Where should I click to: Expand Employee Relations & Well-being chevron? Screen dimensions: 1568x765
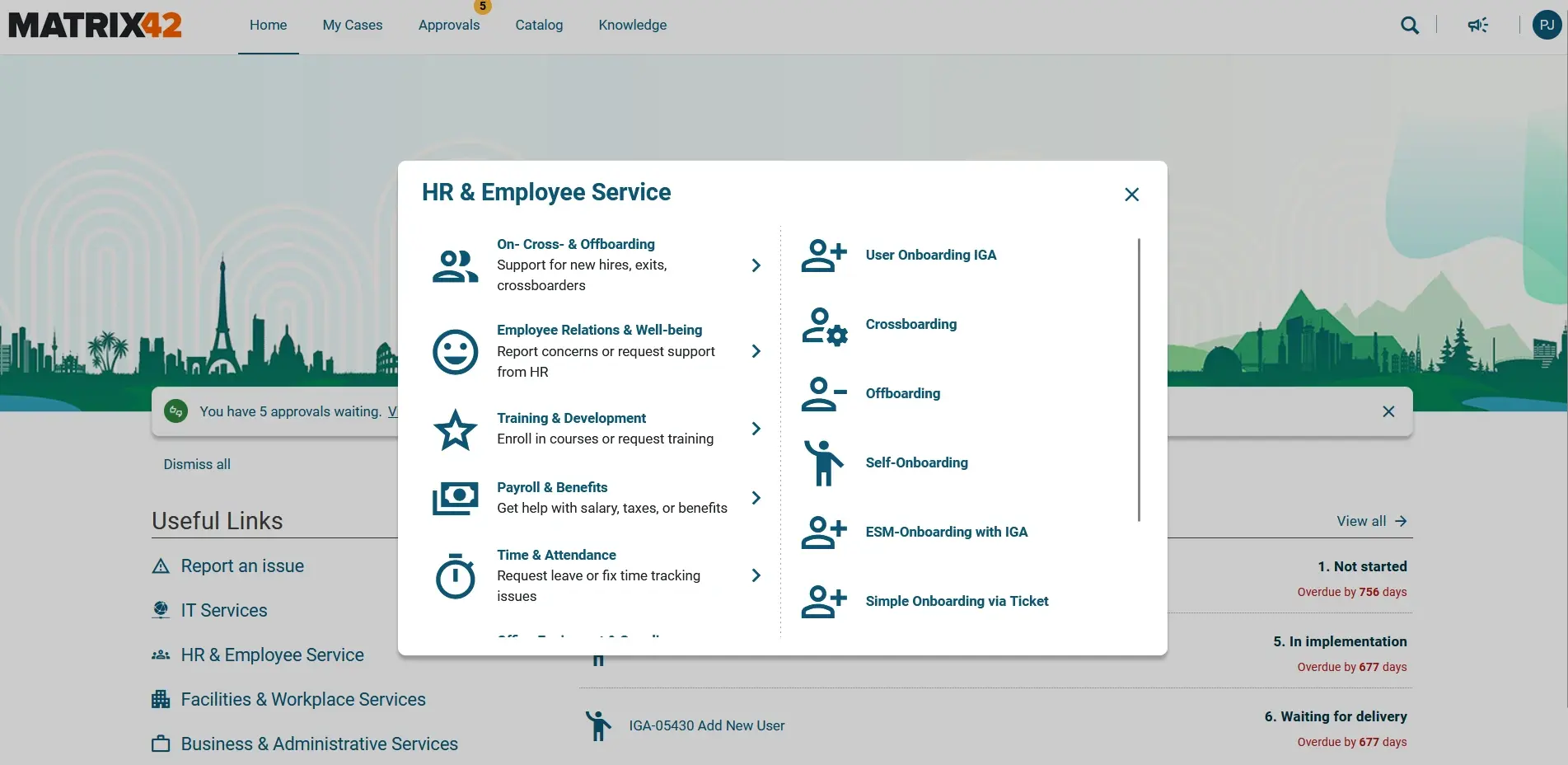click(756, 351)
